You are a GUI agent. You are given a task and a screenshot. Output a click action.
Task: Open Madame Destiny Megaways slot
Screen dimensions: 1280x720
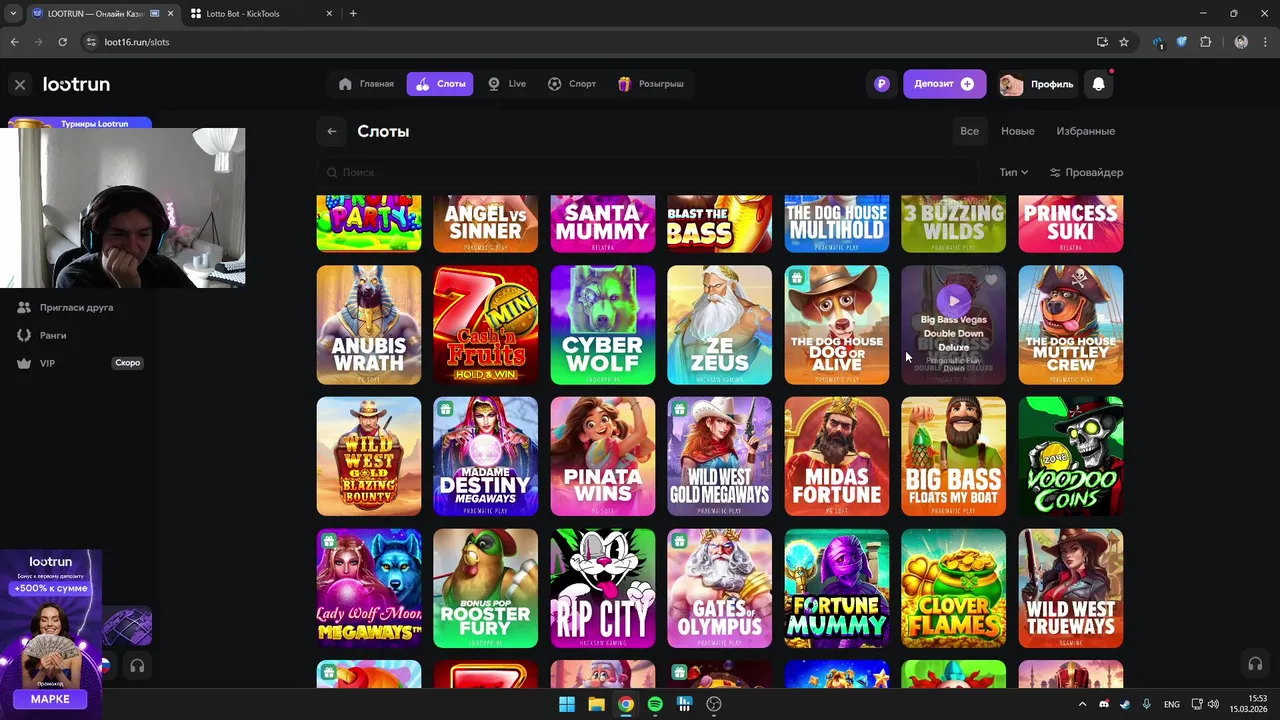click(x=486, y=457)
